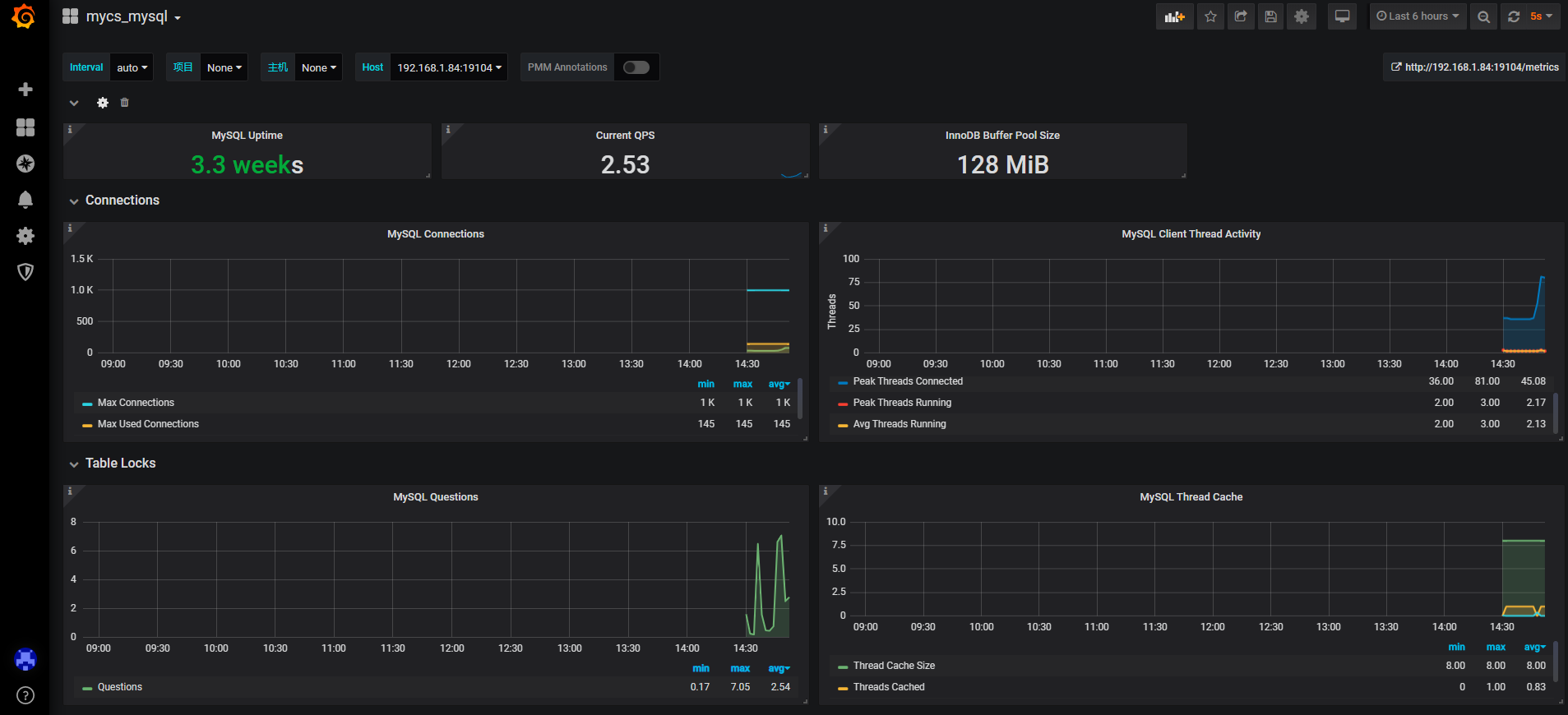Click info icon on MySQL Thread Cache panel
This screenshot has width=1568, height=715.
(826, 491)
